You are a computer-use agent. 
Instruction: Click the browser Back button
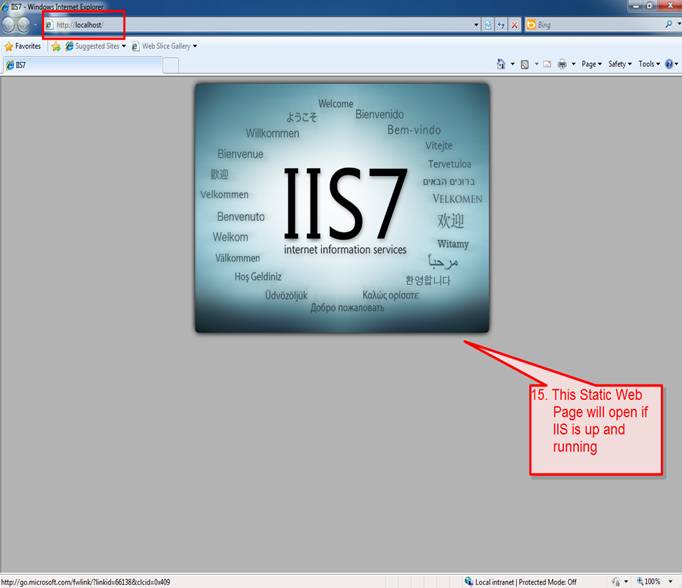[x=9, y=25]
